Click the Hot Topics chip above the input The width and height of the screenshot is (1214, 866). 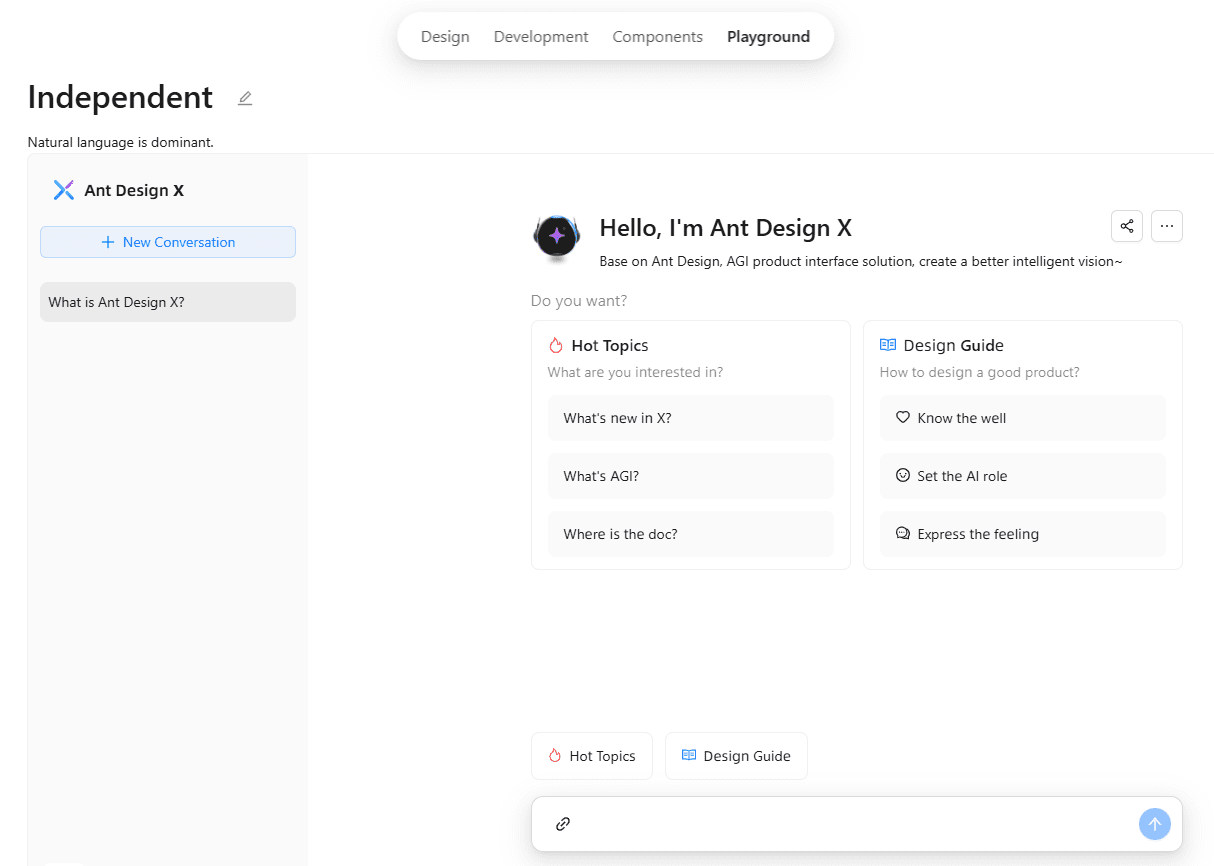point(592,756)
